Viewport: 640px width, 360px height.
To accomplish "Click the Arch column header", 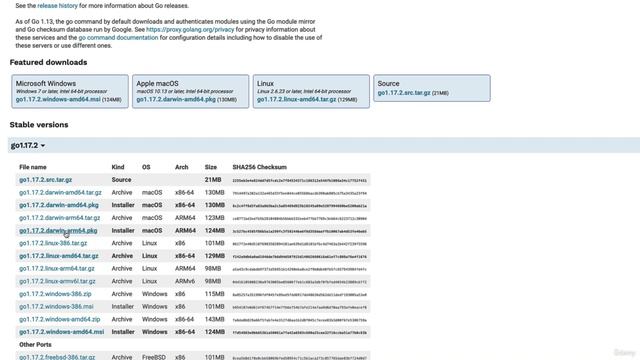I will coord(182,167).
